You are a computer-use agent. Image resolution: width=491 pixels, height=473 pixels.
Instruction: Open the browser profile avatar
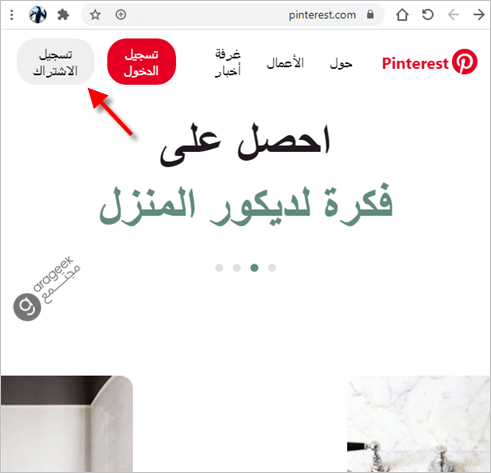(38, 15)
